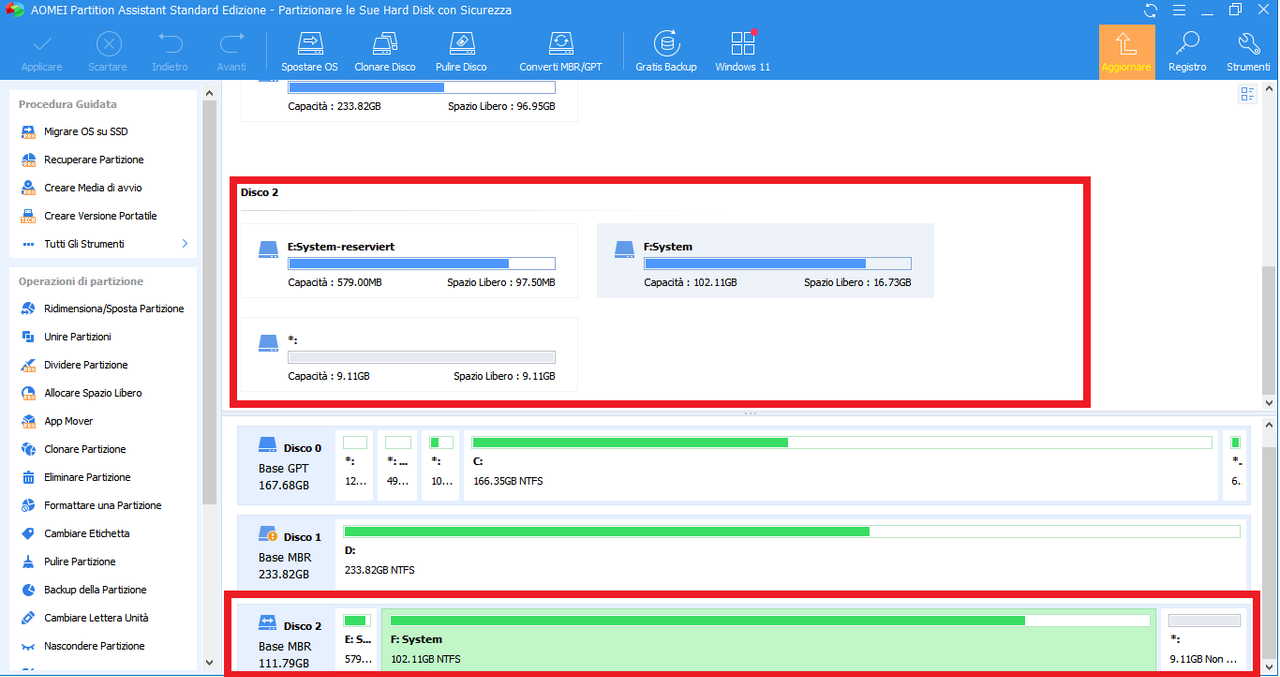Choose Pulire Partizione operation

[80, 561]
